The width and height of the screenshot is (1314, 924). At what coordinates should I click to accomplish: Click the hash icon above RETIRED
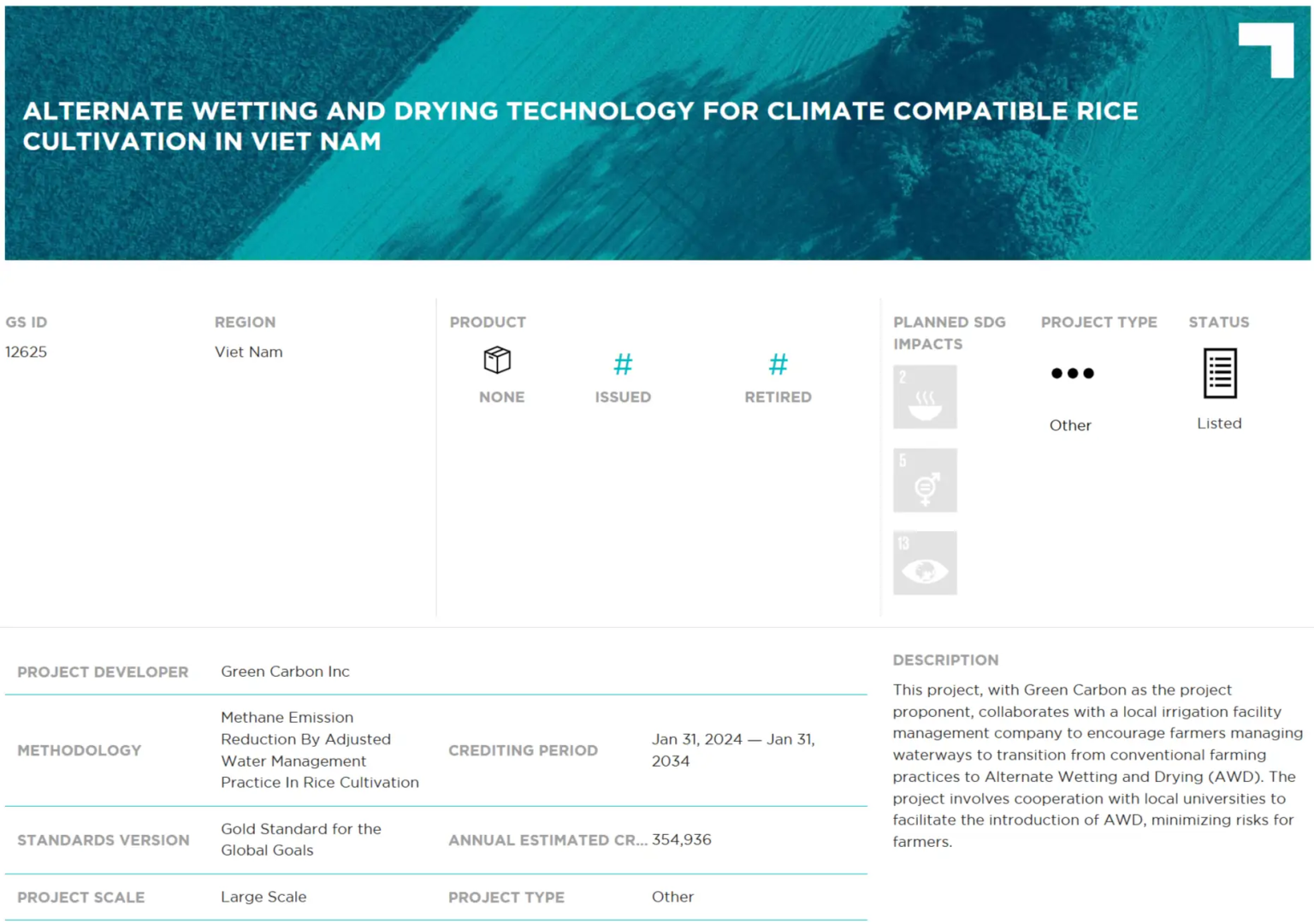click(778, 364)
